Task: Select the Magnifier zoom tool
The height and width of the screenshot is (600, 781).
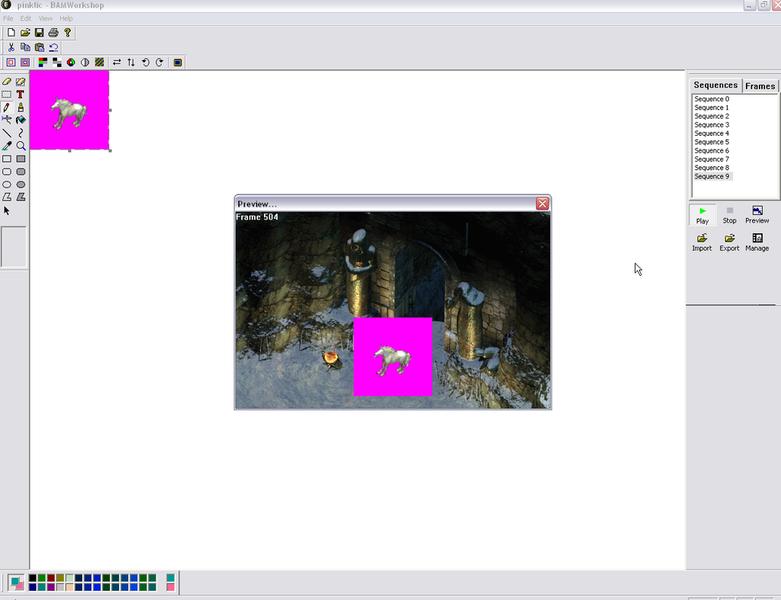Action: pos(20,146)
